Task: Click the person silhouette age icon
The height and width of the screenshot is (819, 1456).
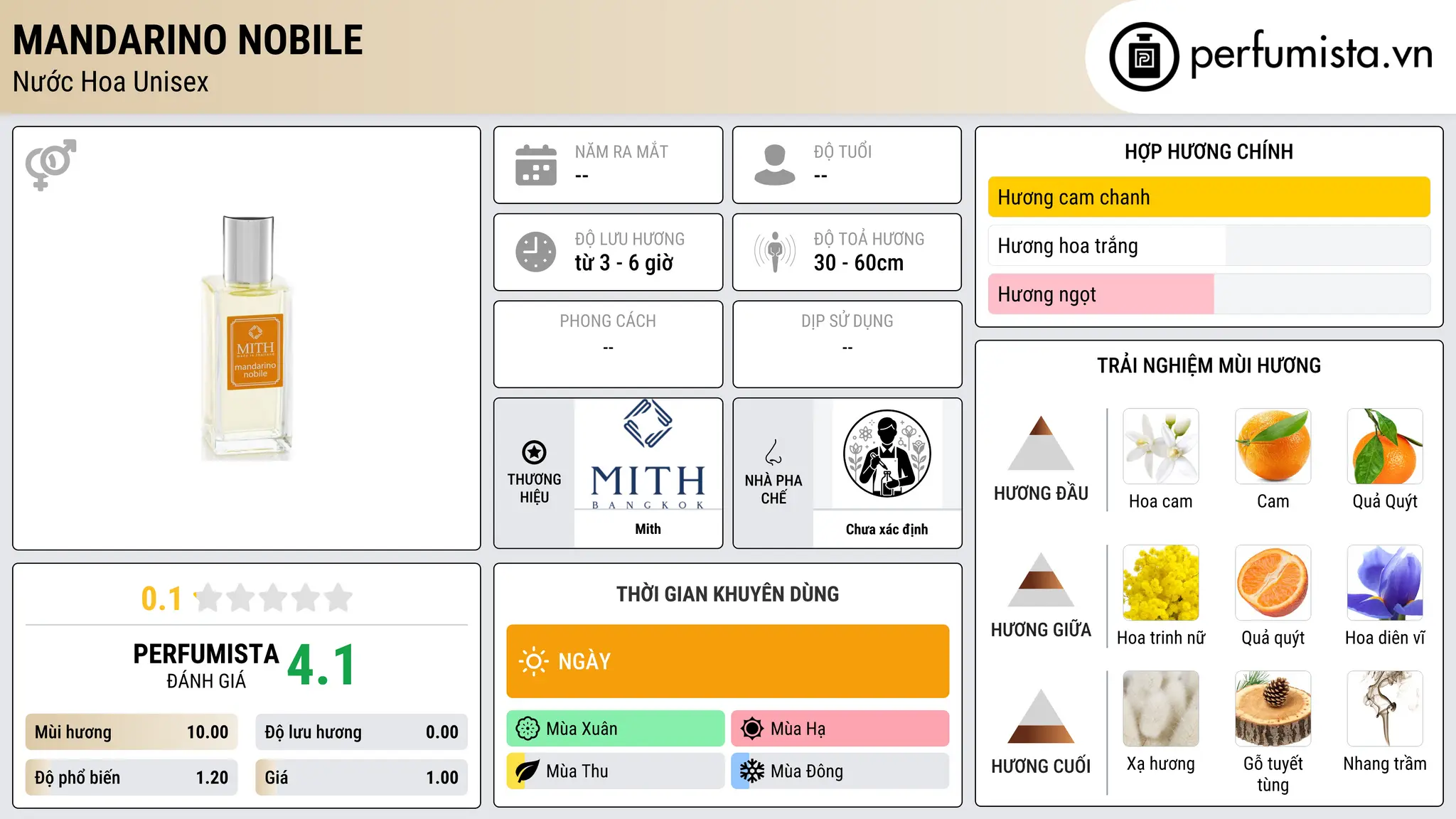Action: (x=774, y=165)
